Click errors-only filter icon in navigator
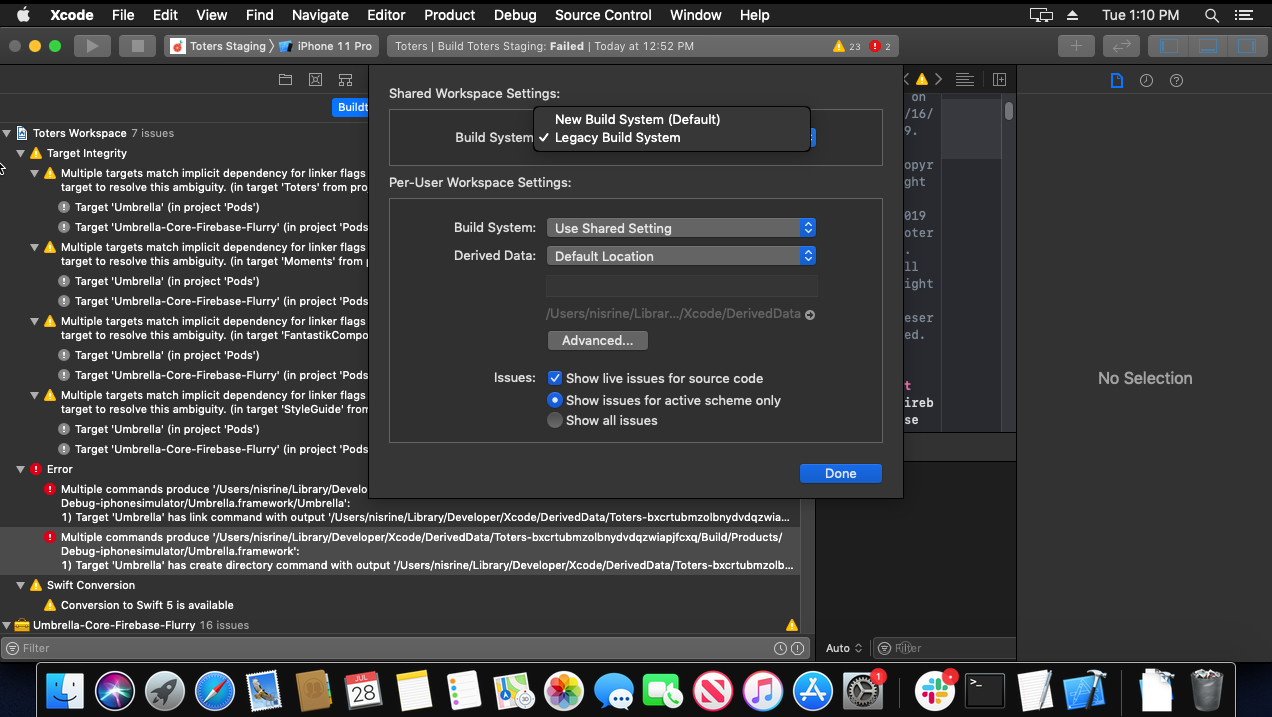The width and height of the screenshot is (1272, 717). click(797, 648)
